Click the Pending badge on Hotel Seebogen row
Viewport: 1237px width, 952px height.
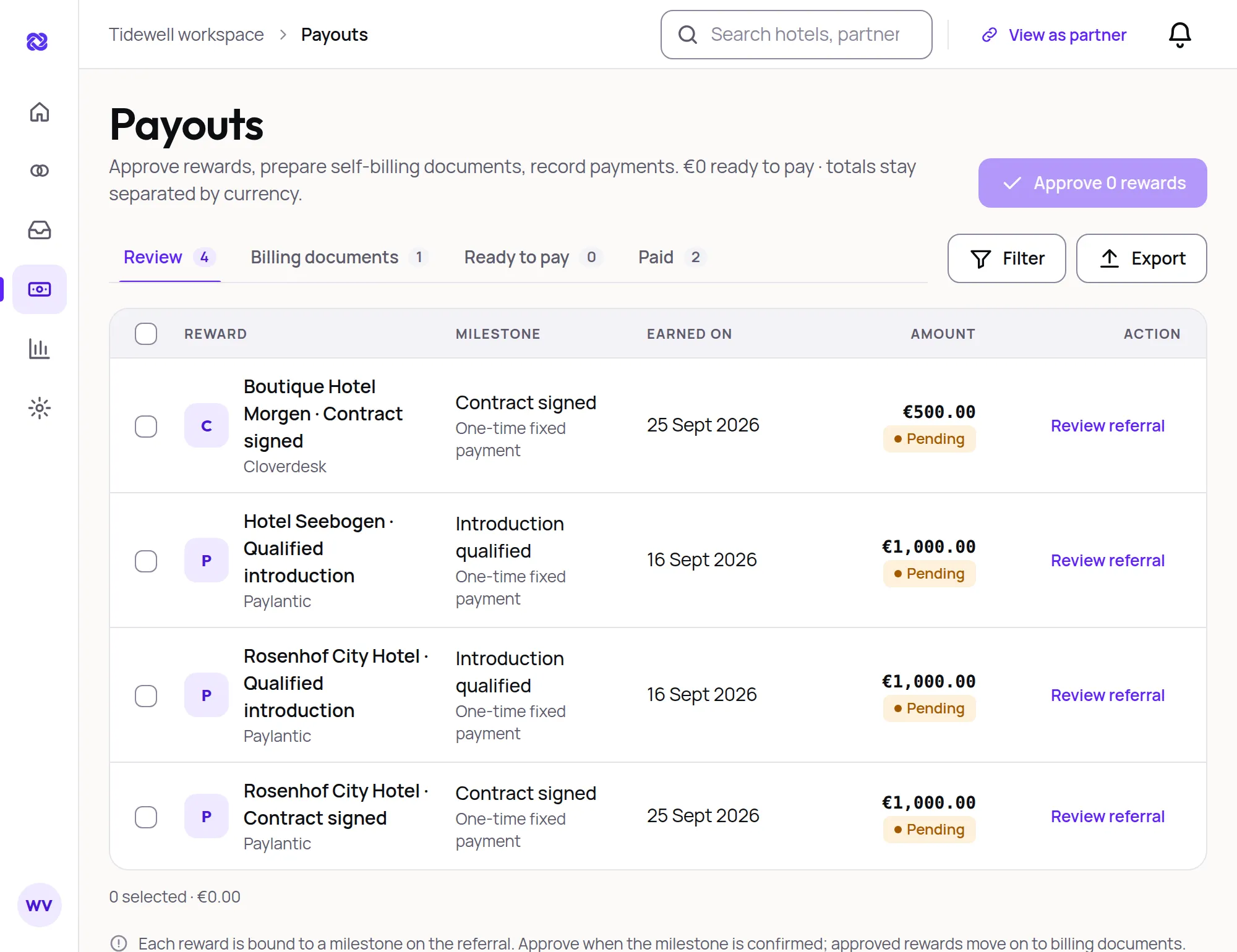point(930,574)
